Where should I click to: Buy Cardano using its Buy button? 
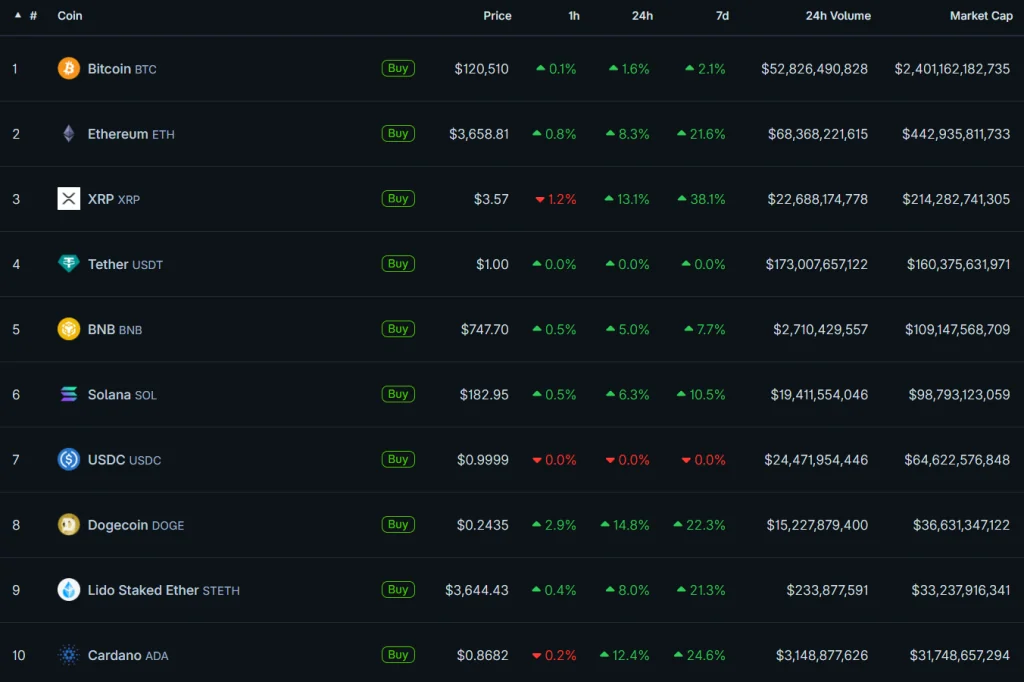398,655
